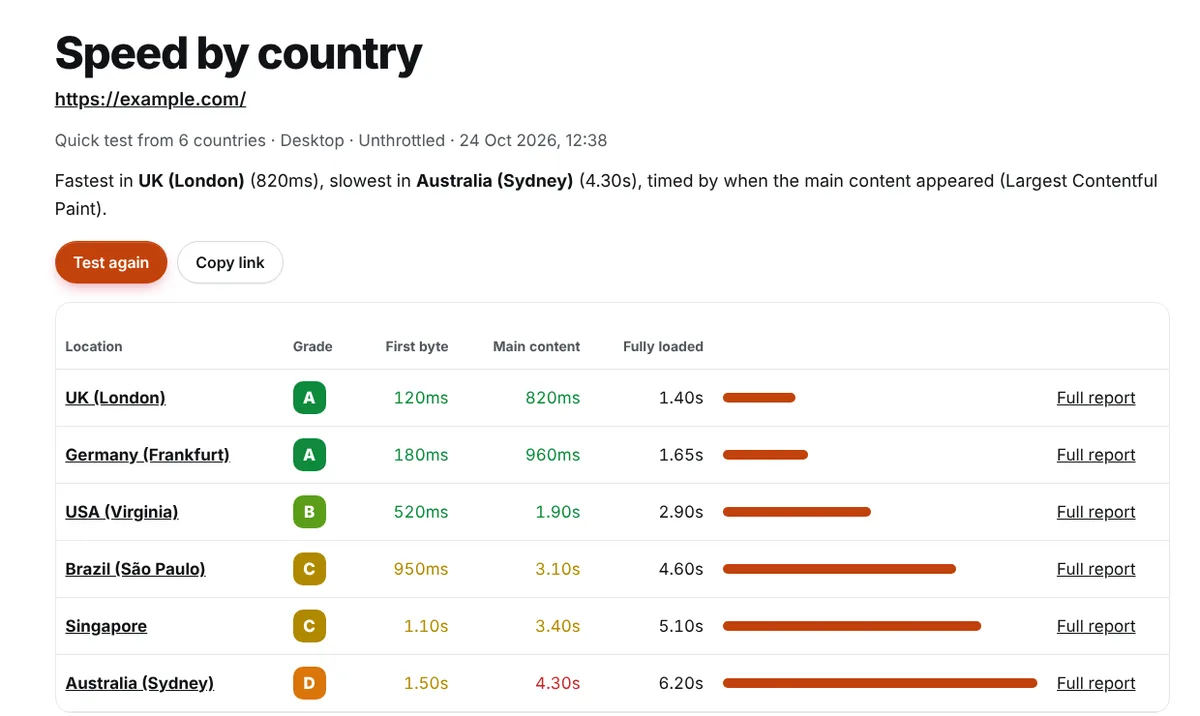Click the grade A badge for Germany (Frankfurt)
Screen dimensions: 1200x716
(309, 455)
